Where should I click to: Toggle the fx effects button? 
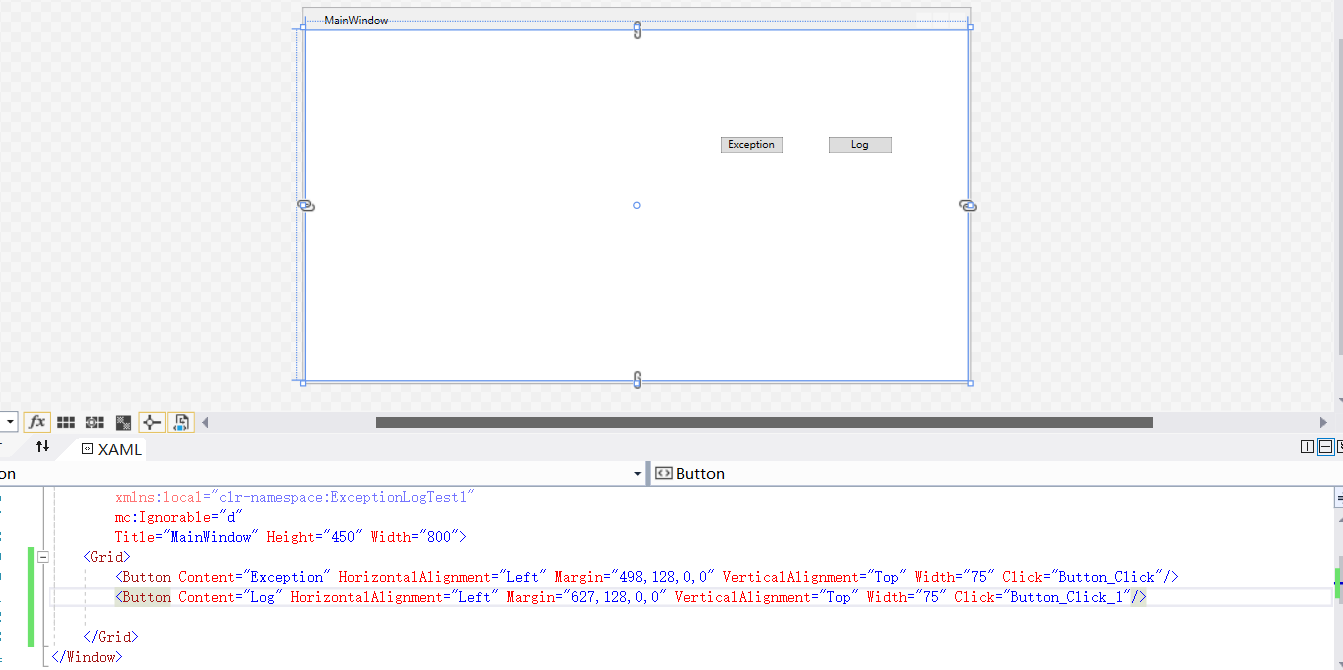tap(37, 422)
